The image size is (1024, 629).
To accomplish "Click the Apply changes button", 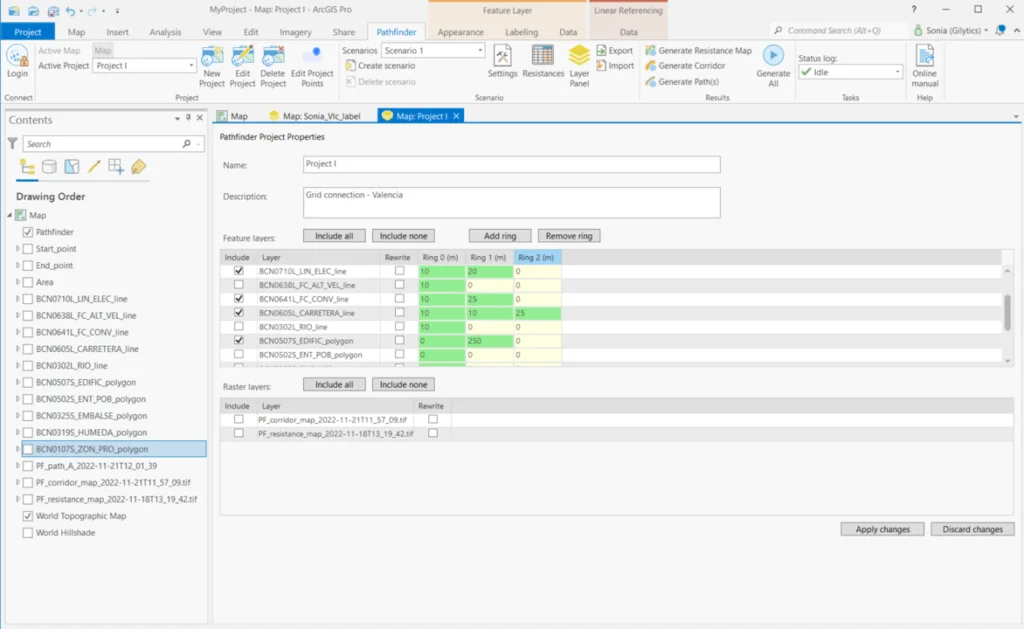I will click(881, 529).
